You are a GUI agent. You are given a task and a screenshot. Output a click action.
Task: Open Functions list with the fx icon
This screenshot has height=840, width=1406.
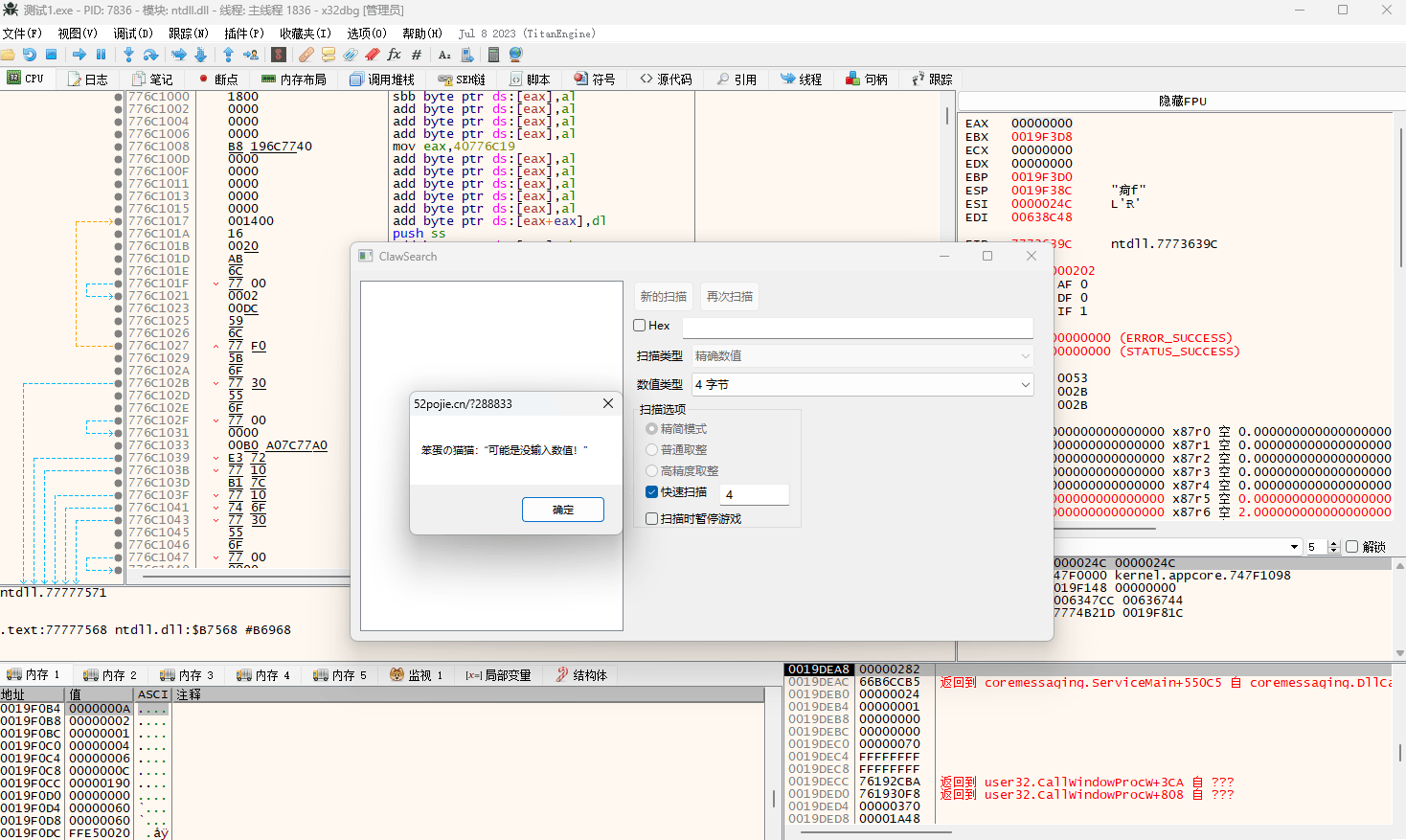click(x=394, y=55)
